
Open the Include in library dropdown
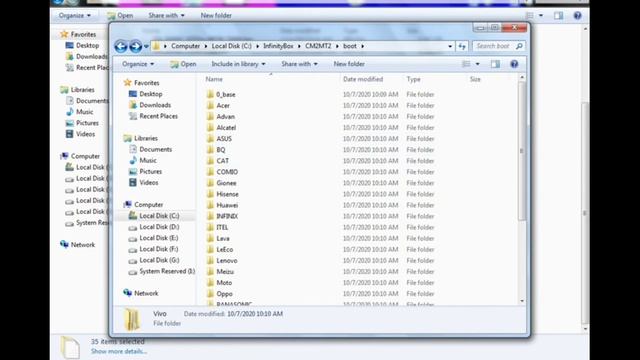click(238, 64)
